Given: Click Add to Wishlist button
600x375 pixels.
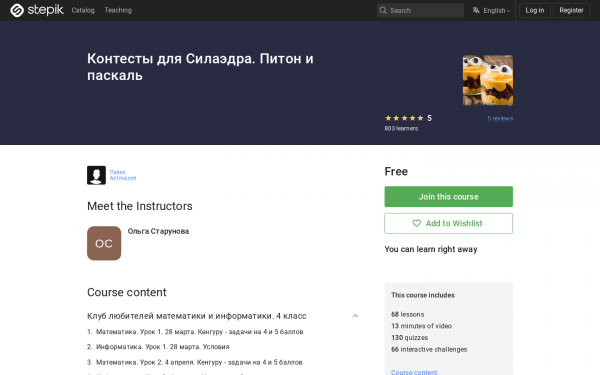Looking at the screenshot, I should (448, 223).
